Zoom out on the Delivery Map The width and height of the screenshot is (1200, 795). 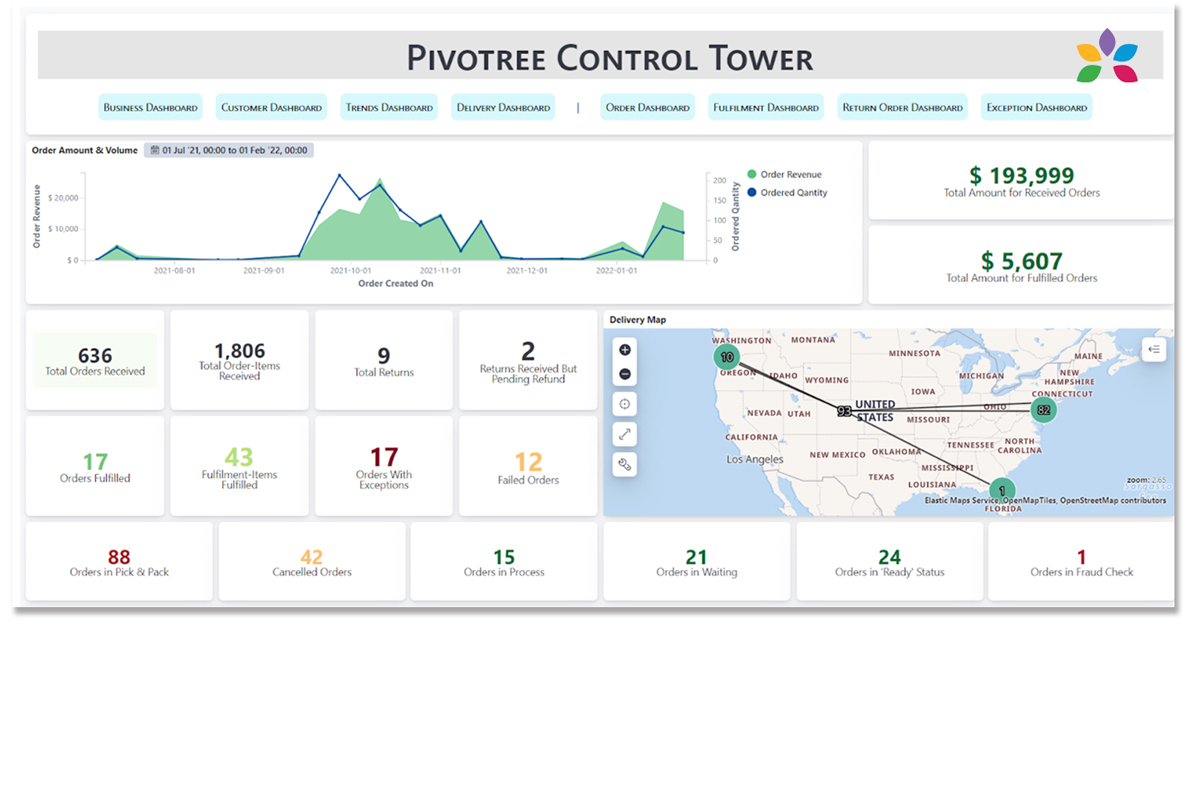(625, 374)
